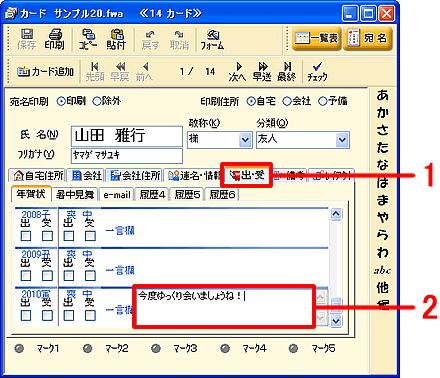
Task: Click the 印刷 (print) toolbar icon
Action: click(x=55, y=39)
